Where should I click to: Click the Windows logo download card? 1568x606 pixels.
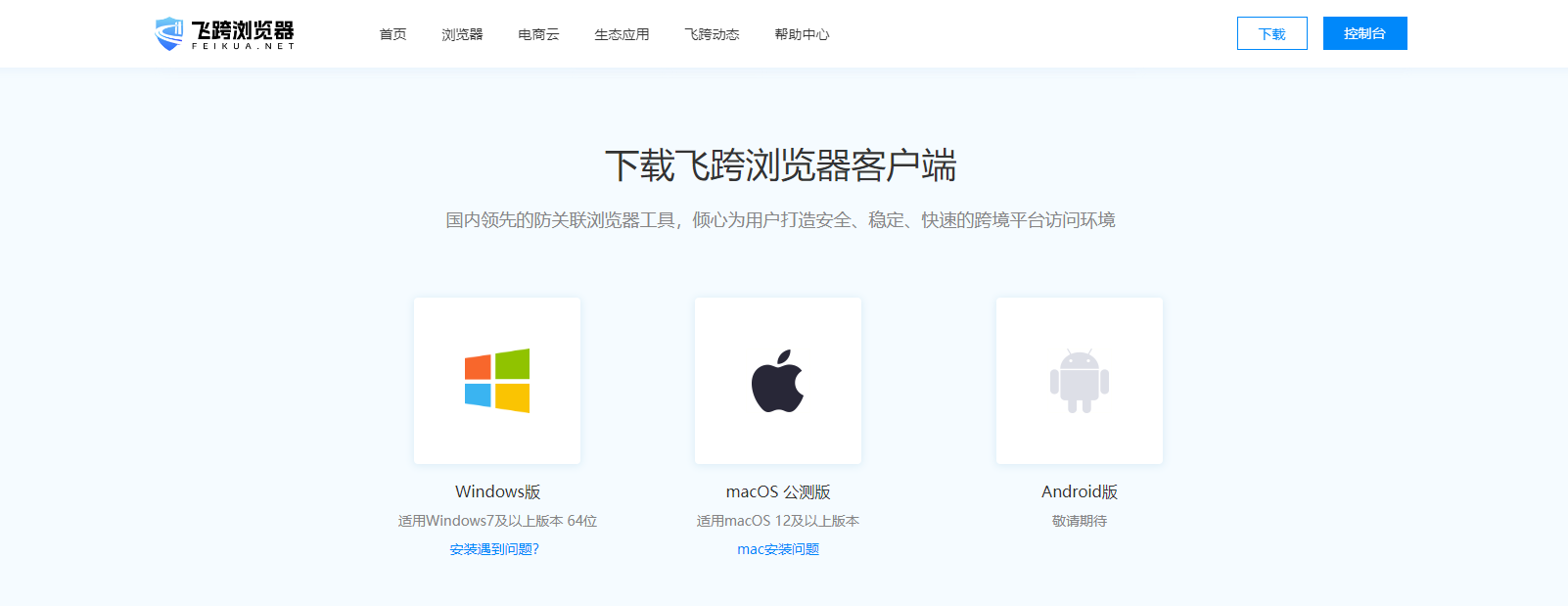point(497,381)
